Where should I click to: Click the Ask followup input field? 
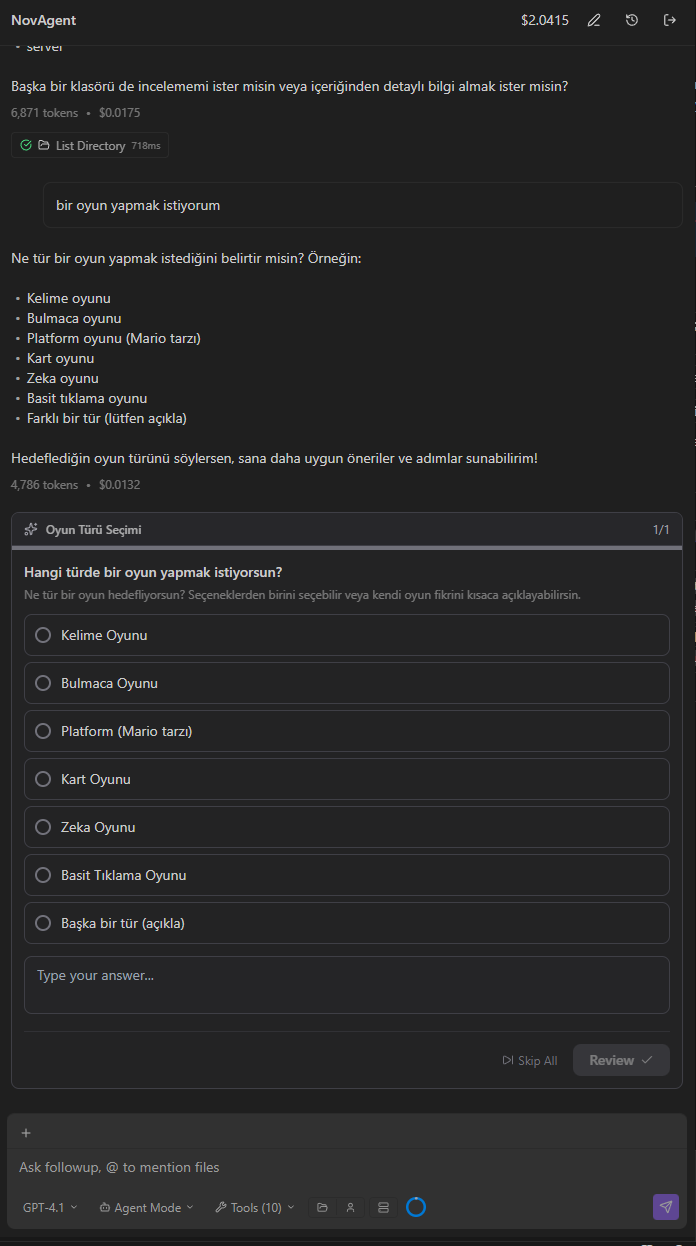pos(347,1167)
